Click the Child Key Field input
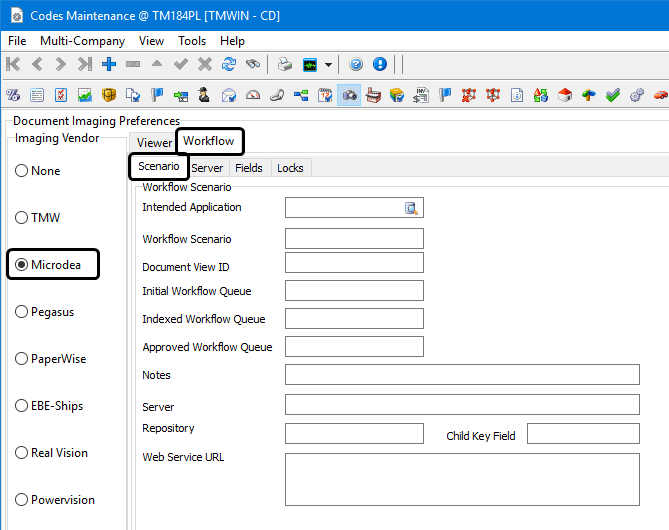Viewport: 669px width, 530px height. (583, 433)
